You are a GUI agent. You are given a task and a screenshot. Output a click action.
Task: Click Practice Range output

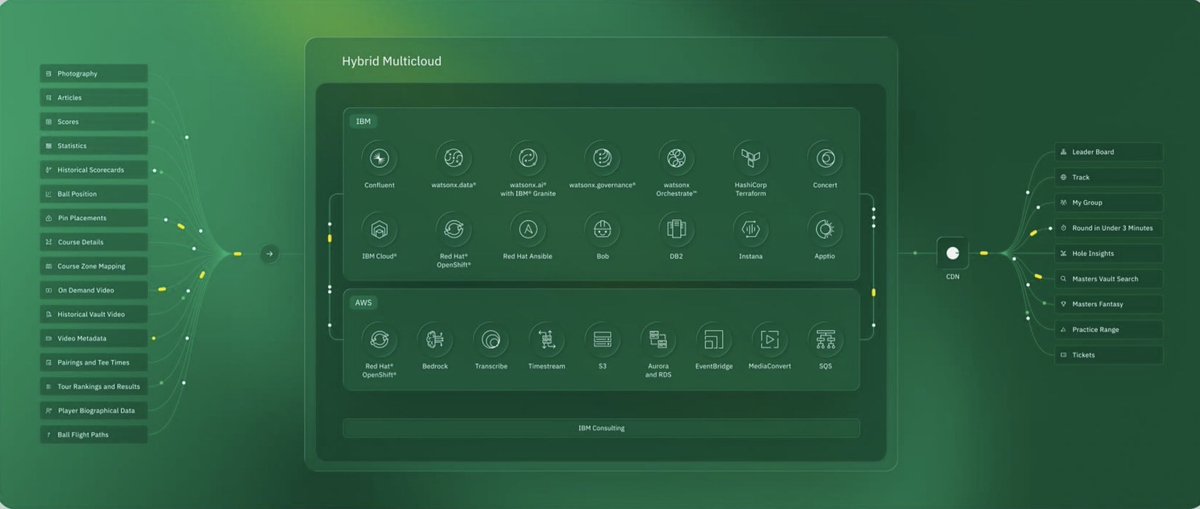(1109, 329)
